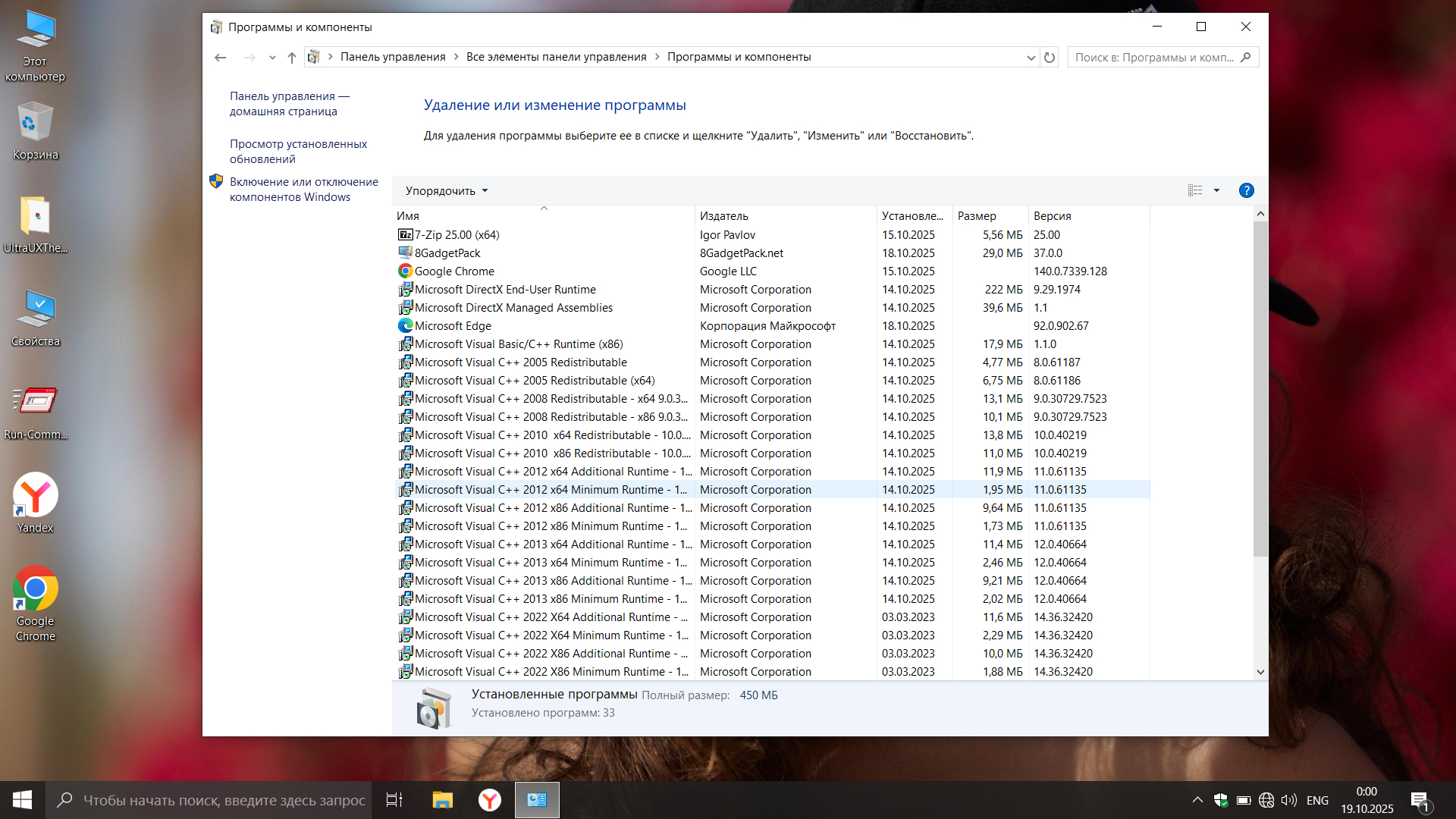1456x819 pixels.
Task: Click the 8GadgetPack program icon
Action: tap(405, 253)
